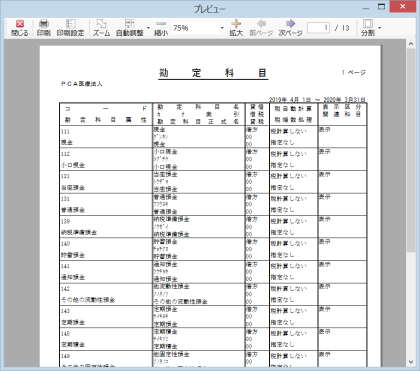Image resolution: width=420 pixels, height=371 pixels.
Task: Click the vertical scrollbar down arrow
Action: click(411, 362)
